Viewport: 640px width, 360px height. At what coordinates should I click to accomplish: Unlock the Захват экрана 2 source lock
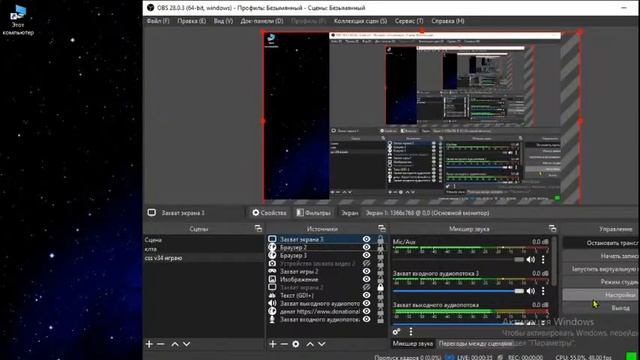(x=380, y=287)
